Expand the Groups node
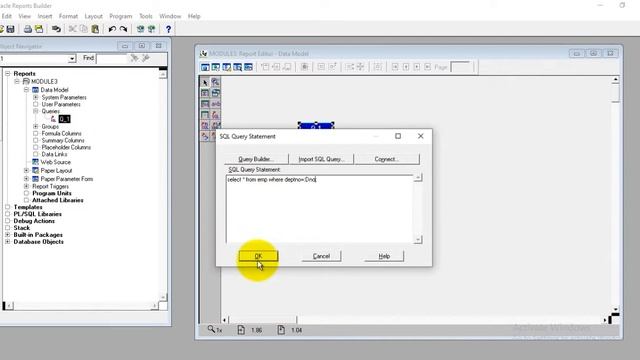The width and height of the screenshot is (640, 360). click(x=36, y=127)
